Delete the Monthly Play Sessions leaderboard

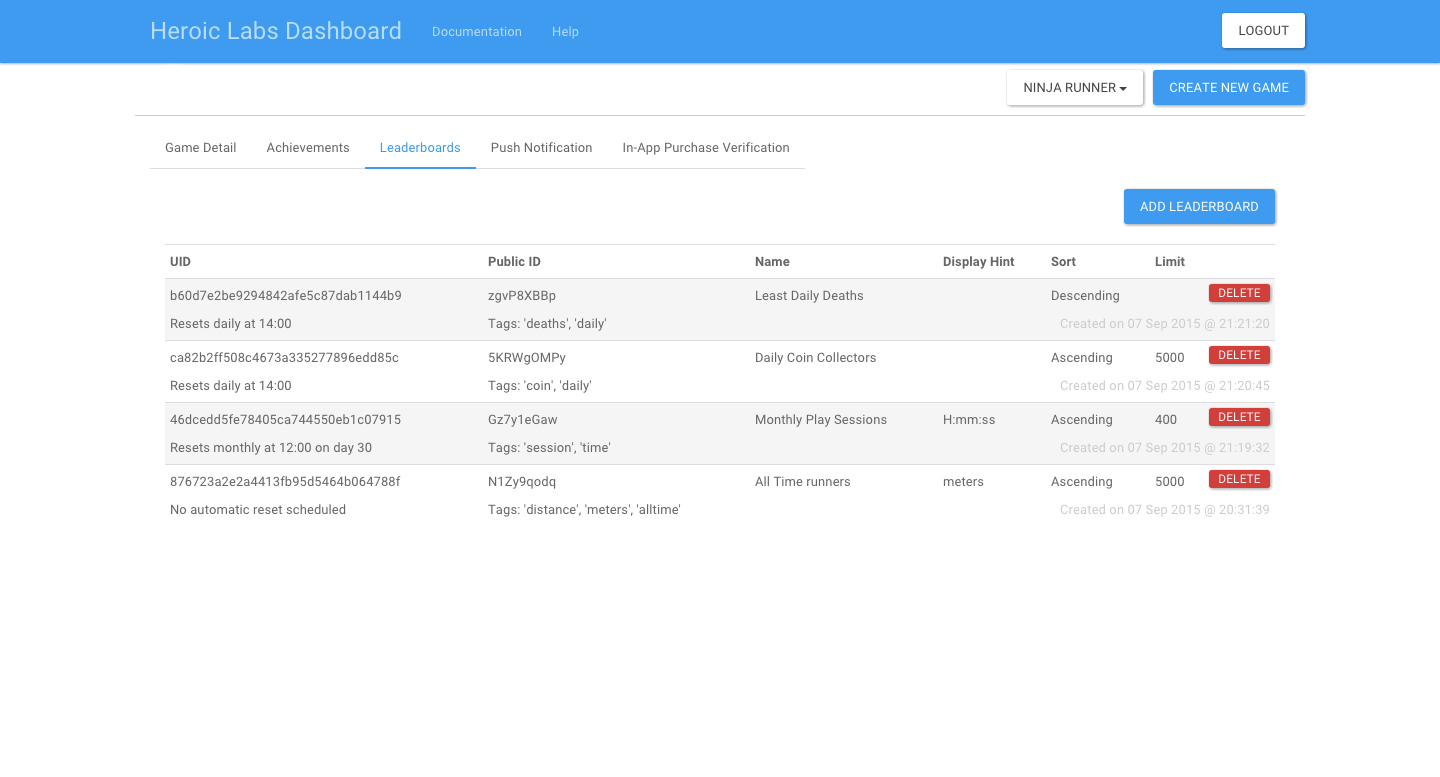coord(1239,417)
